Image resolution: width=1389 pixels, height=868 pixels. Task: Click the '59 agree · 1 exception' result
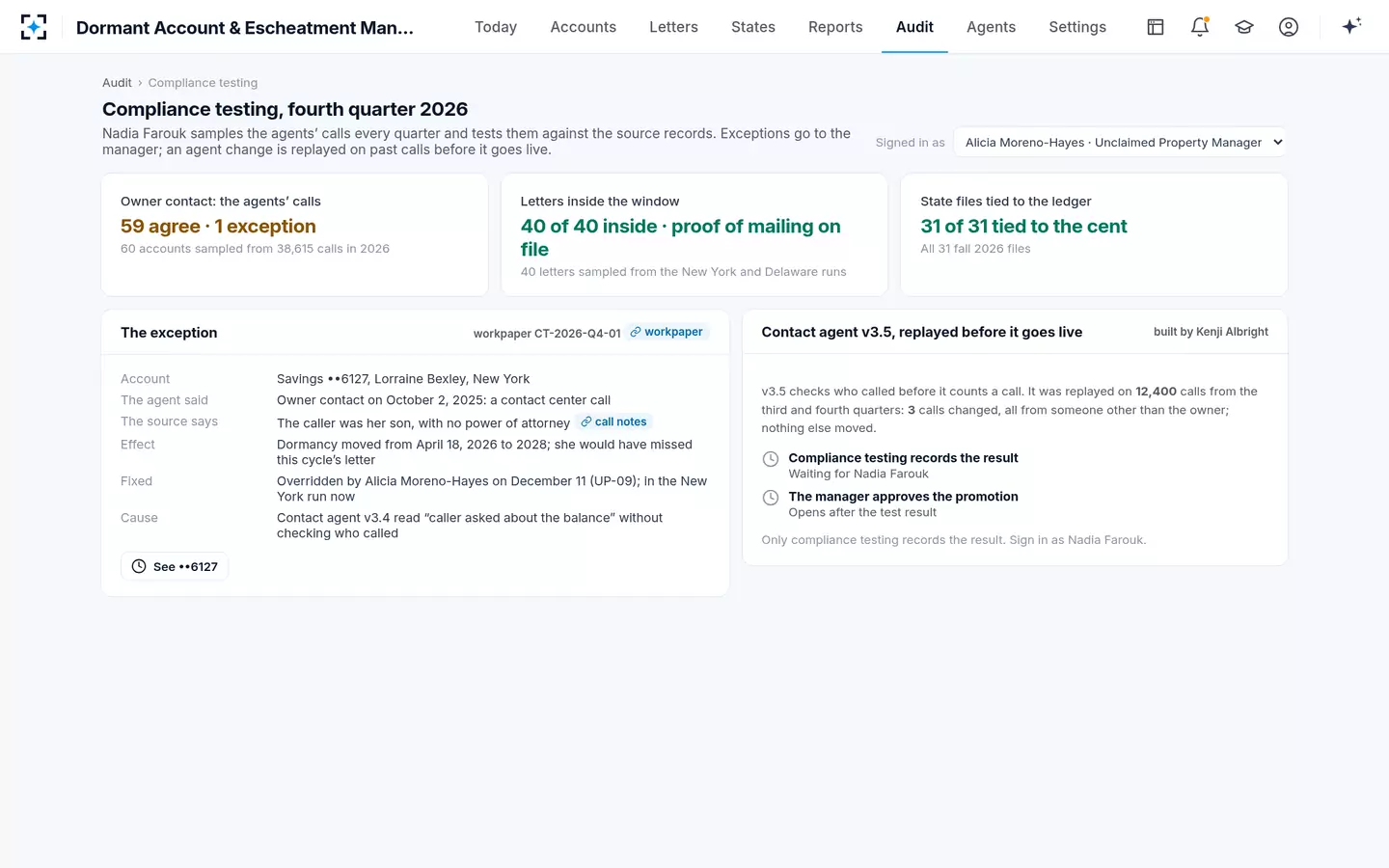[218, 226]
